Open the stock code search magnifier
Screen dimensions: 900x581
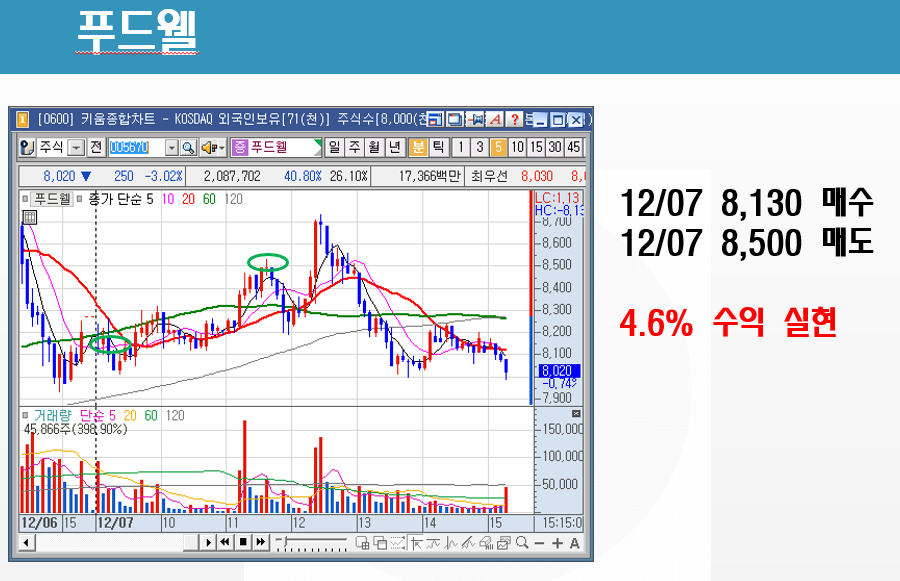click(x=188, y=148)
